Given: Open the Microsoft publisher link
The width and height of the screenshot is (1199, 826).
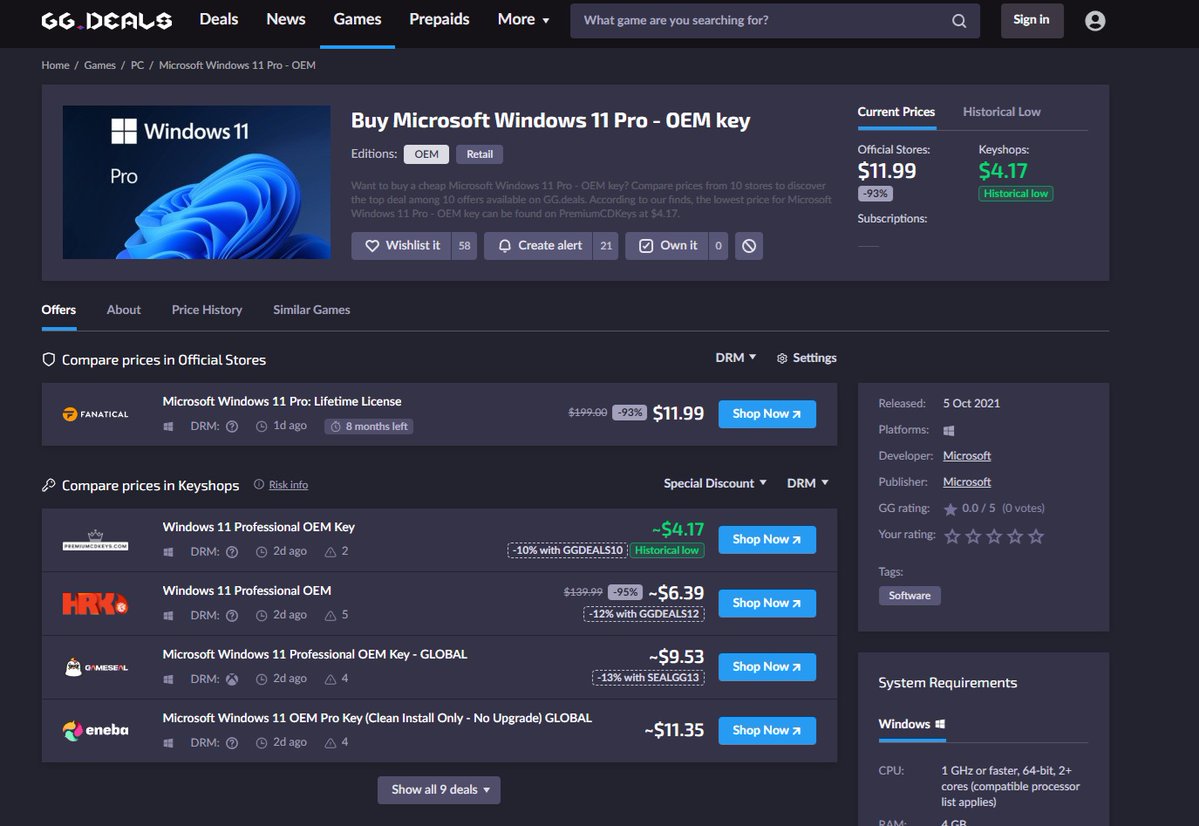Looking at the screenshot, I should pos(967,482).
